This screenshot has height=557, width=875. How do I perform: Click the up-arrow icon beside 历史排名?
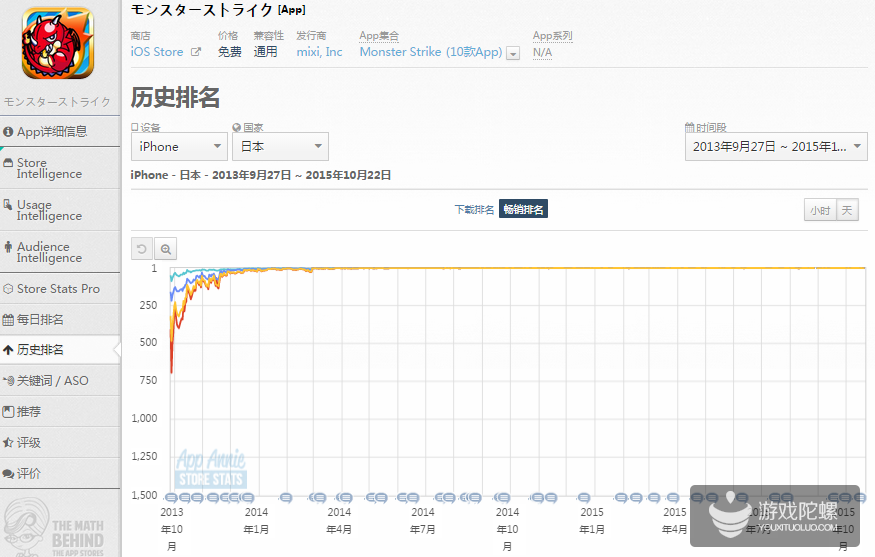pos(8,350)
